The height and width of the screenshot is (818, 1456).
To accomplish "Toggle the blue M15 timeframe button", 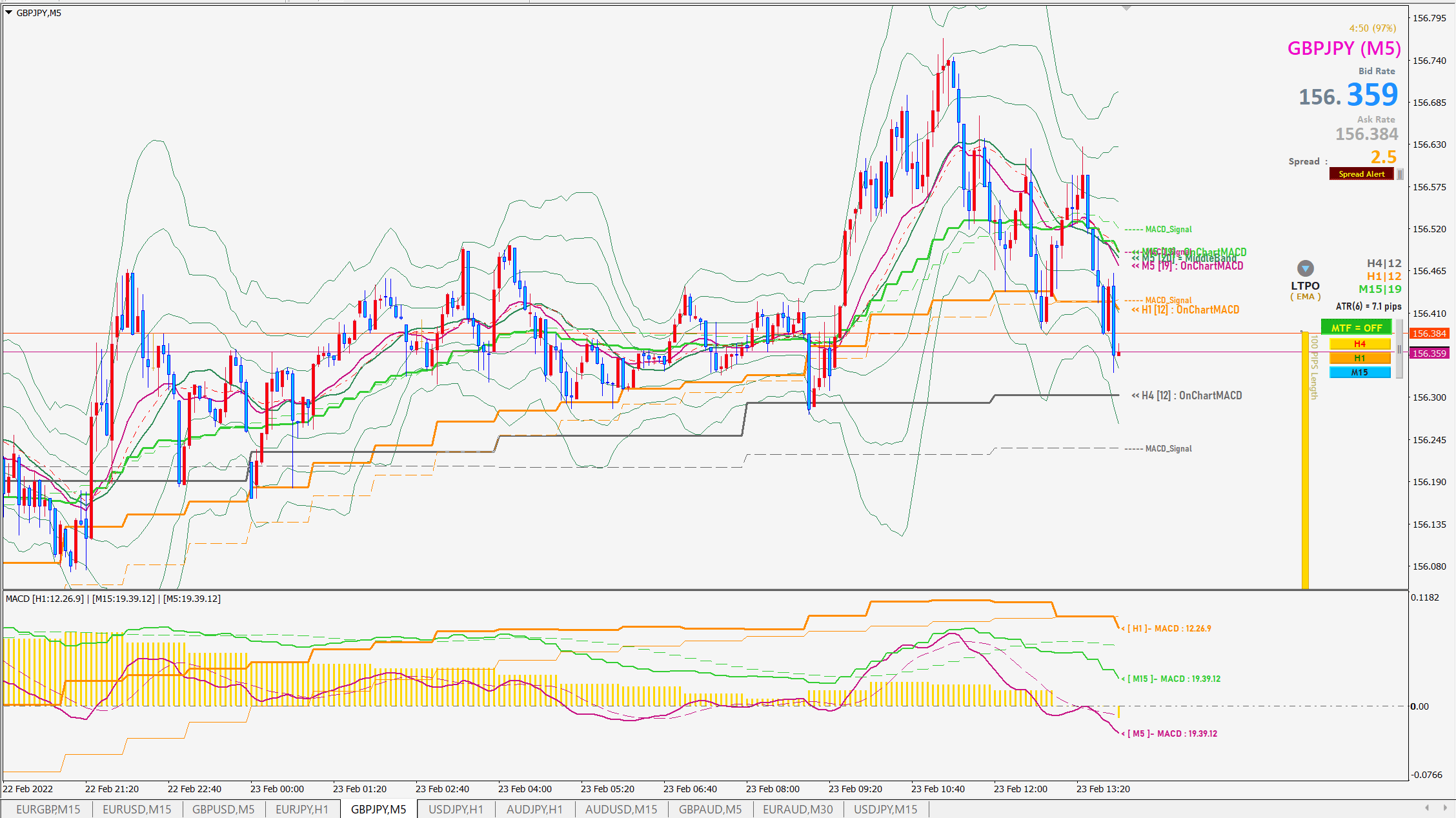I will click(x=1360, y=372).
